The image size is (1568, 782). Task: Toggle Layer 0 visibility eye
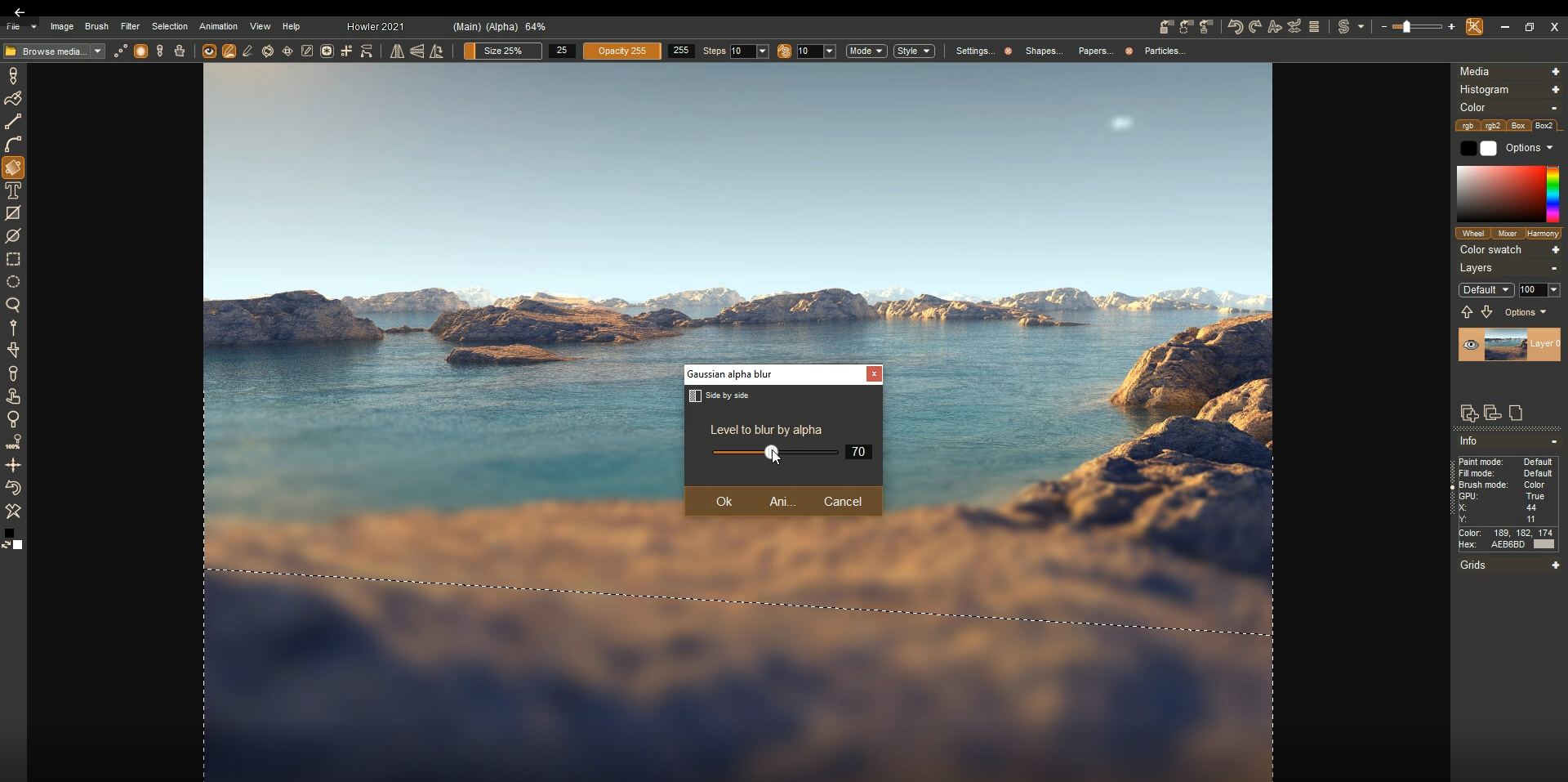click(x=1471, y=345)
